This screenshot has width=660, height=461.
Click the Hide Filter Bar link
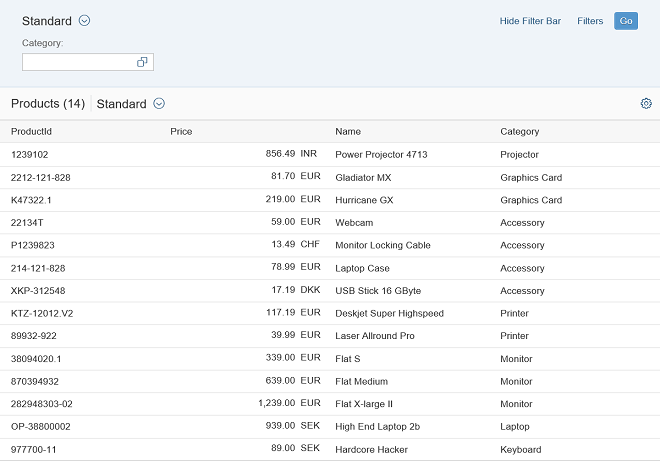530,21
